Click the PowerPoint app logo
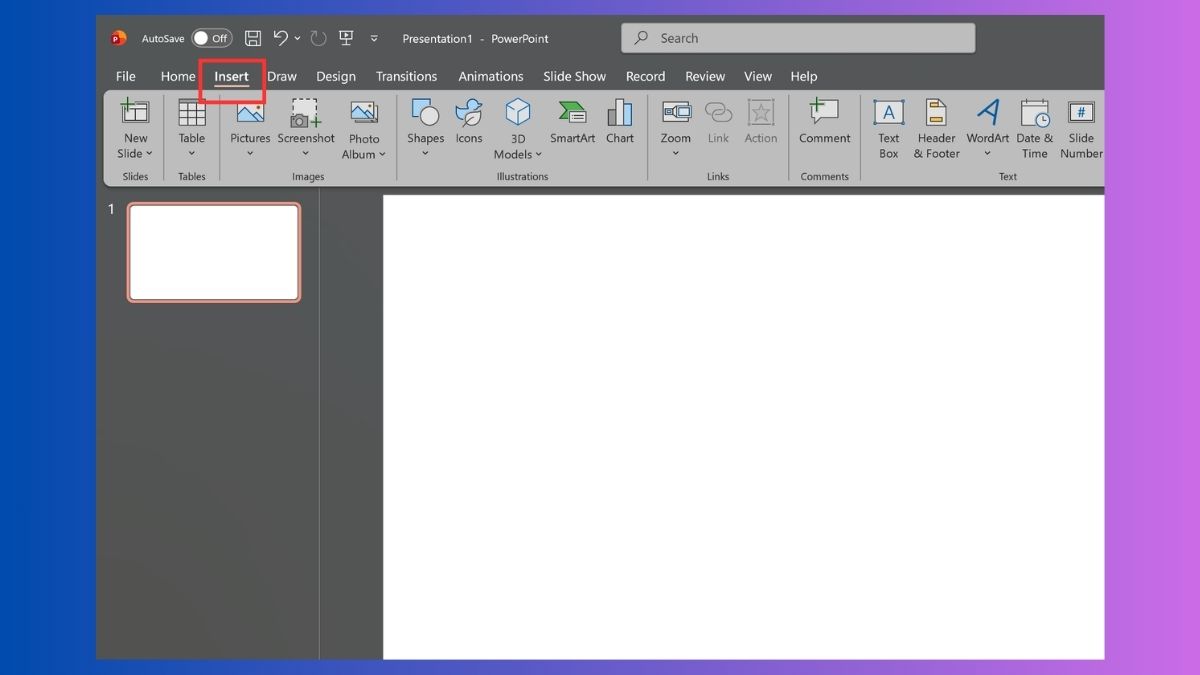Image resolution: width=1200 pixels, height=675 pixels. coord(119,38)
